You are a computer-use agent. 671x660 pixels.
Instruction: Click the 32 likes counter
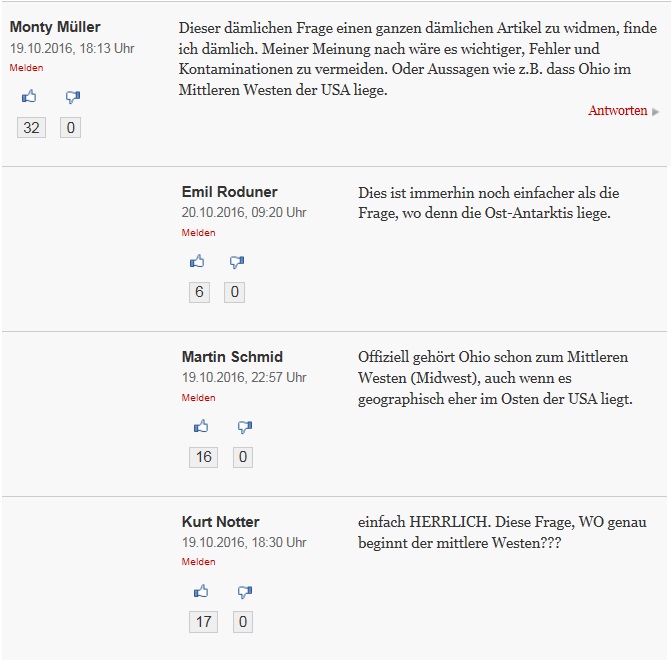[x=32, y=128]
